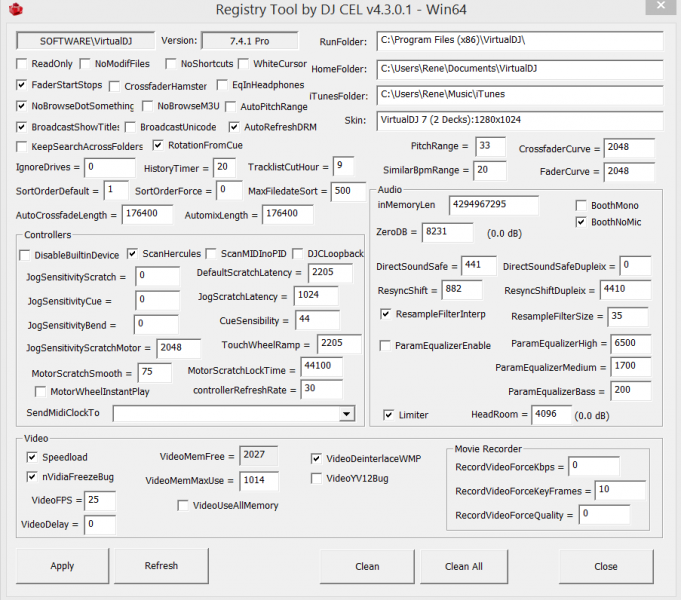Click the red app icon in title bar

point(16,9)
